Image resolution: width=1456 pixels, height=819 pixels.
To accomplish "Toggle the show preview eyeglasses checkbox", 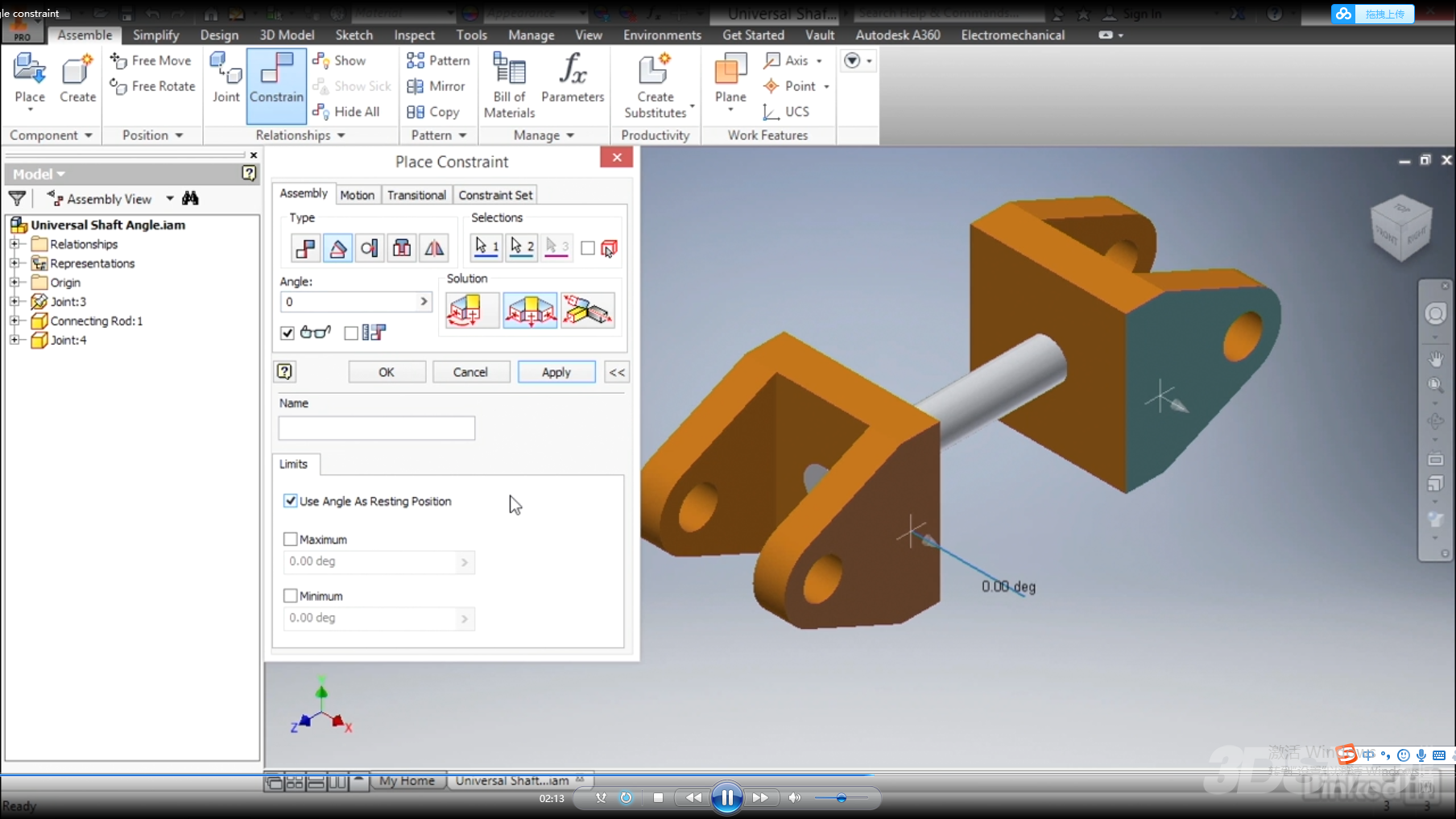I will (x=287, y=333).
